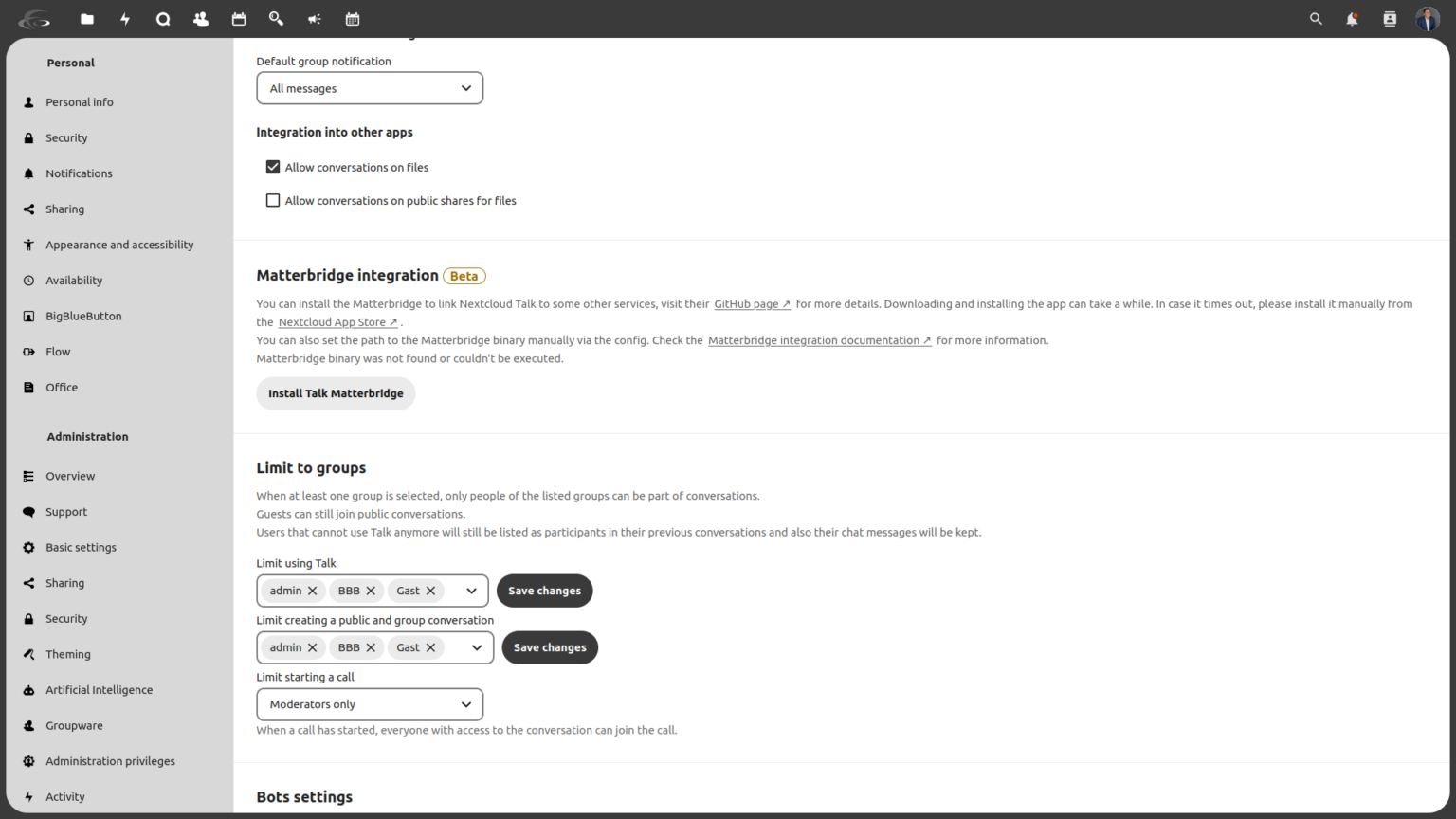Open the Files app from top bar
1456x819 pixels.
coord(87,18)
